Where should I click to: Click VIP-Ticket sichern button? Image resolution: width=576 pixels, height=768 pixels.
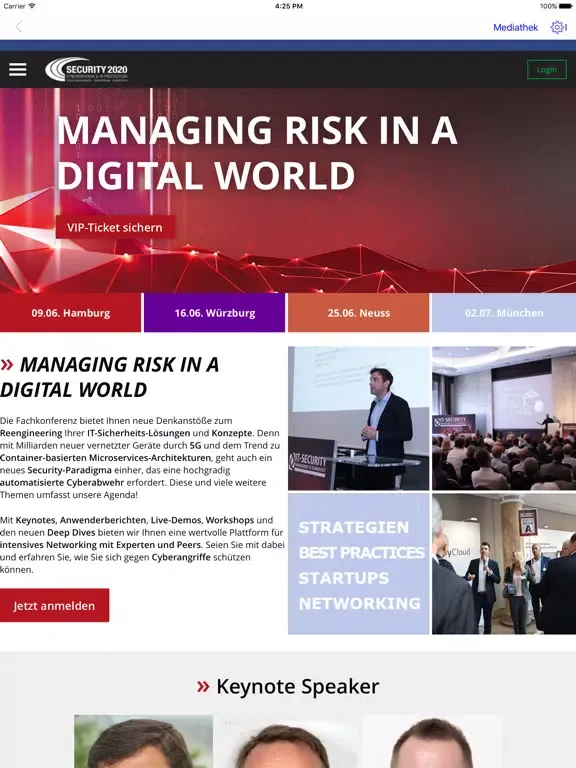pos(115,227)
